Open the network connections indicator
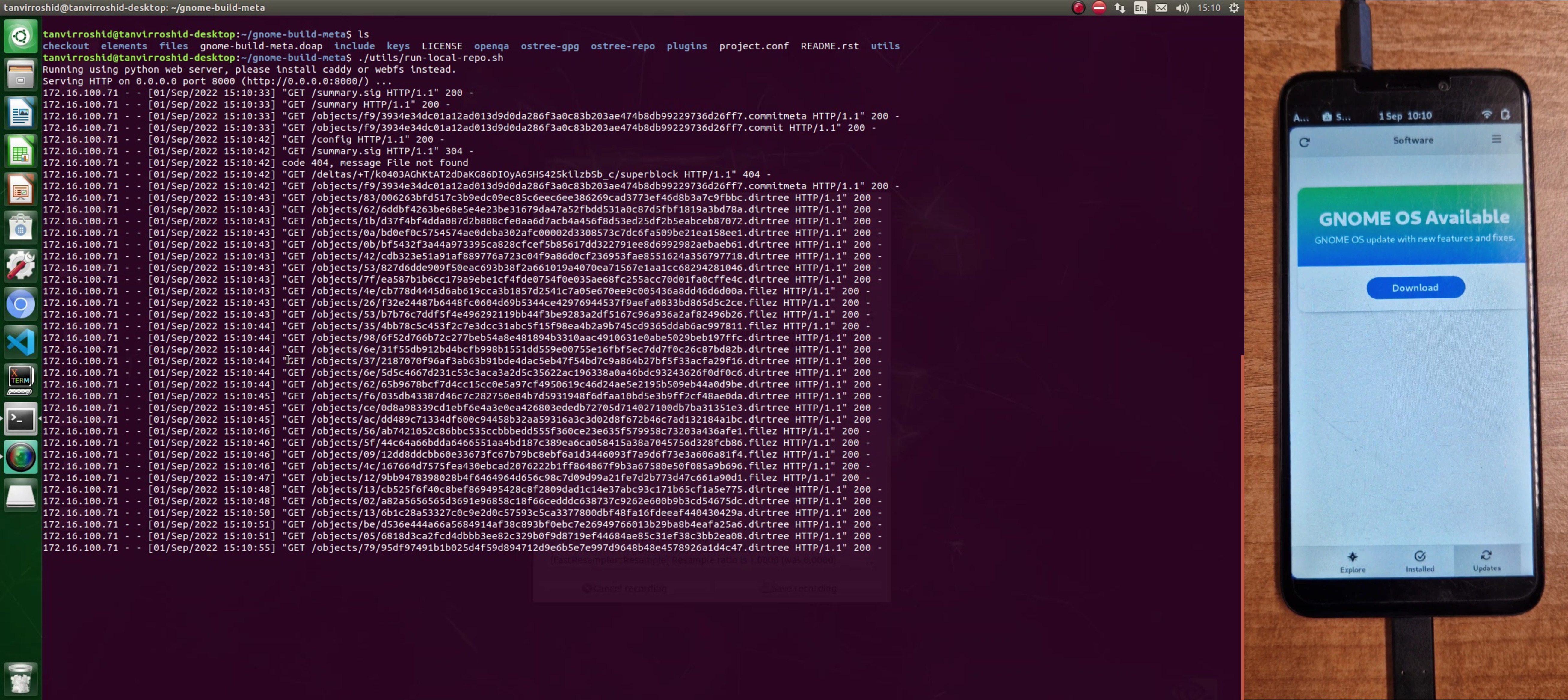 point(1119,8)
